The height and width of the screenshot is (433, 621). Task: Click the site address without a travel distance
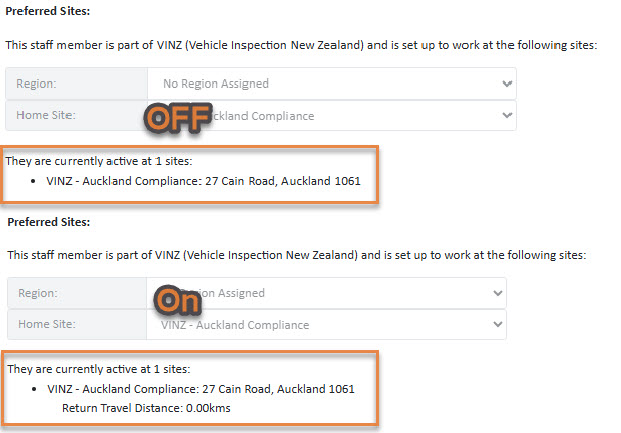pos(203,181)
